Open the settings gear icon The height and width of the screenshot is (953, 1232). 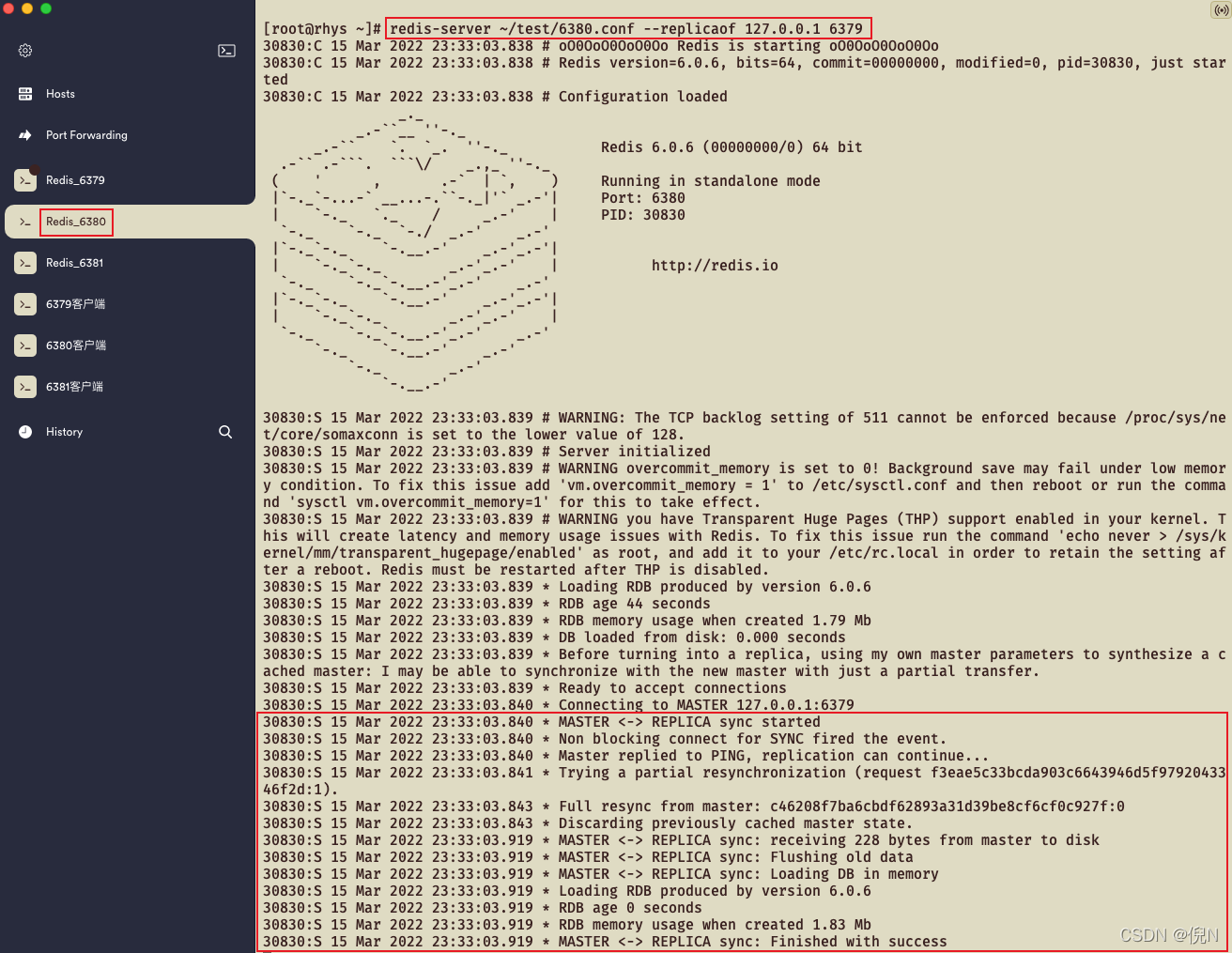pos(25,51)
